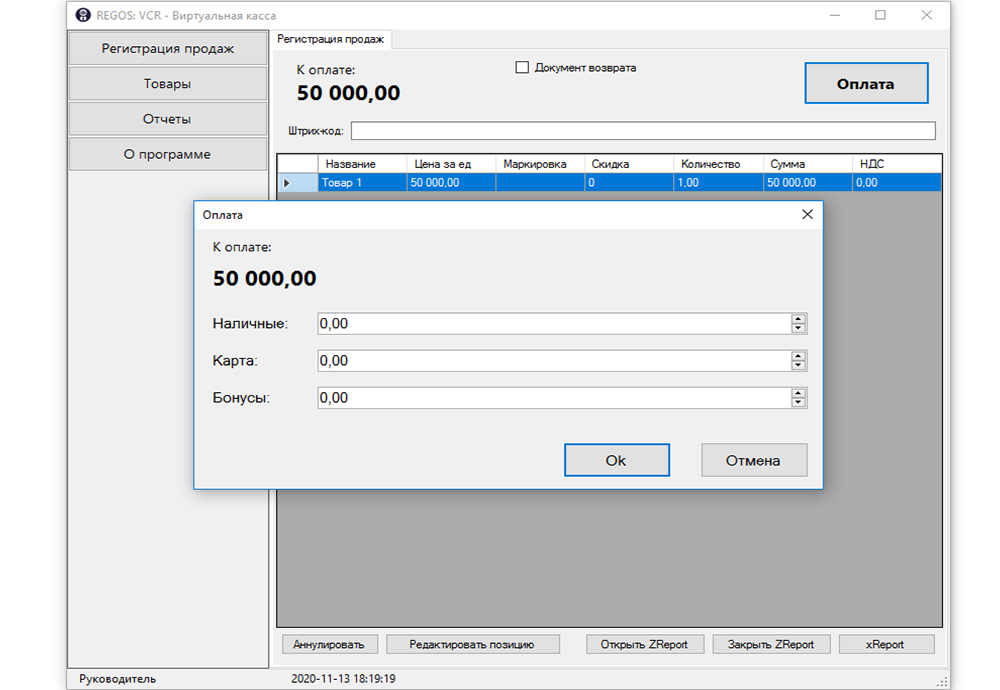The height and width of the screenshot is (690, 1000).
Task: Select the row arrow indicator for Товар 1
Action: [288, 183]
